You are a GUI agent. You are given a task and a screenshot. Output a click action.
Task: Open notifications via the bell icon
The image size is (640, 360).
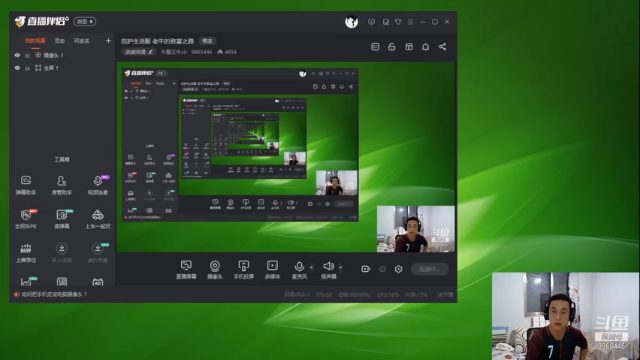425,47
